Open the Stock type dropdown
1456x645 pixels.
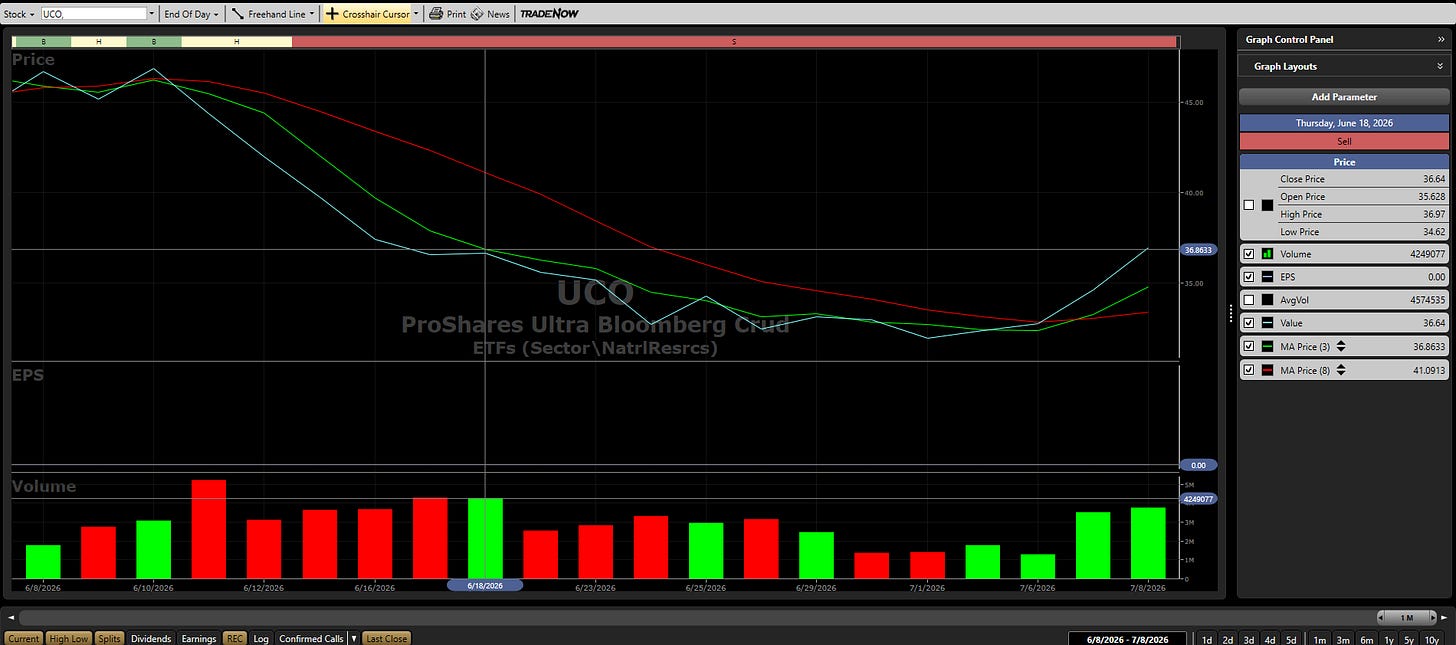(18, 14)
